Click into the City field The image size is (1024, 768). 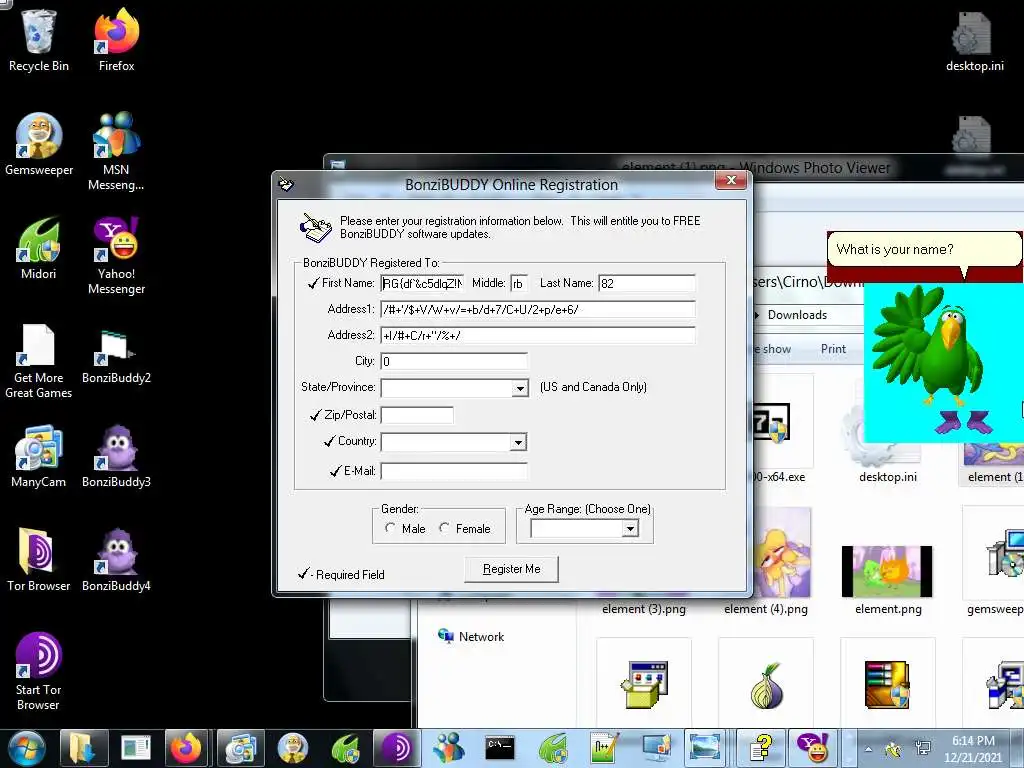(454, 361)
